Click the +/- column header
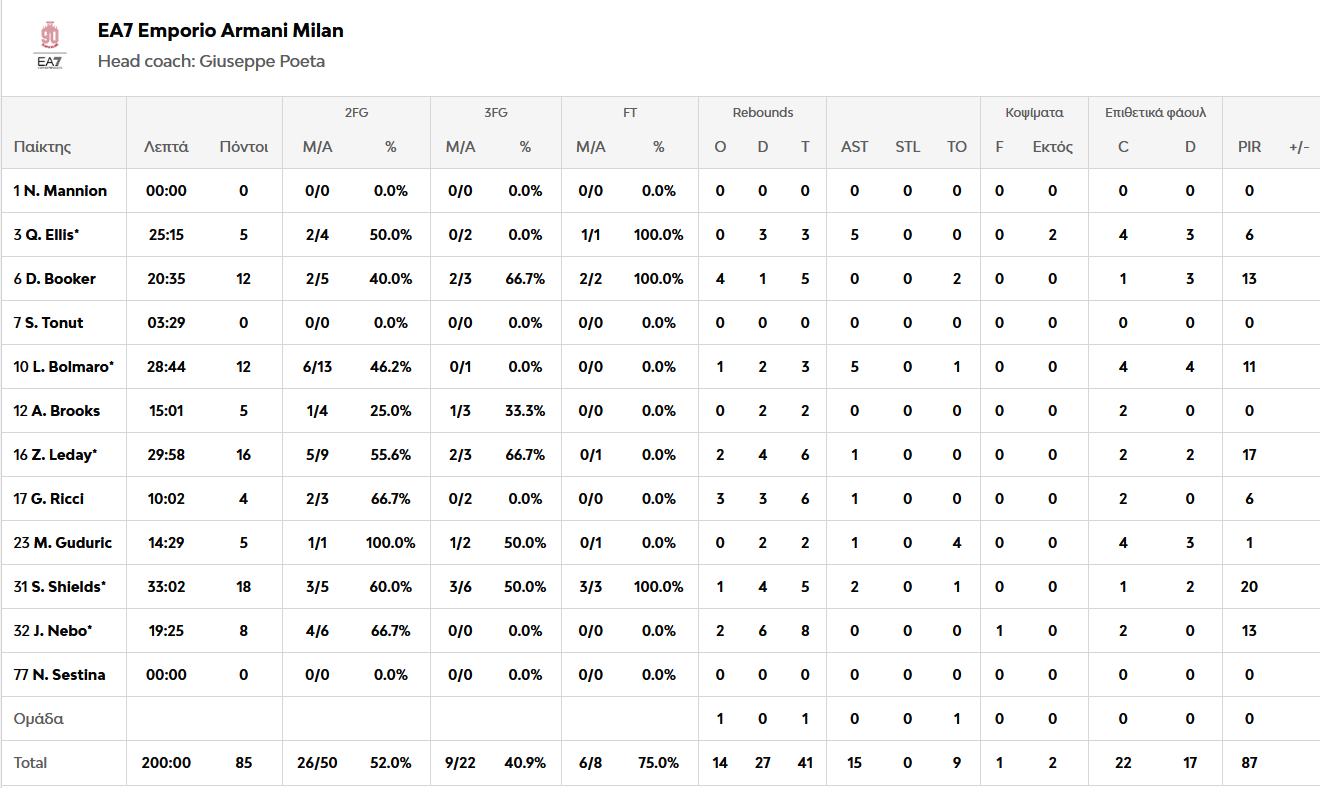The image size is (1320, 788). coord(1299,147)
